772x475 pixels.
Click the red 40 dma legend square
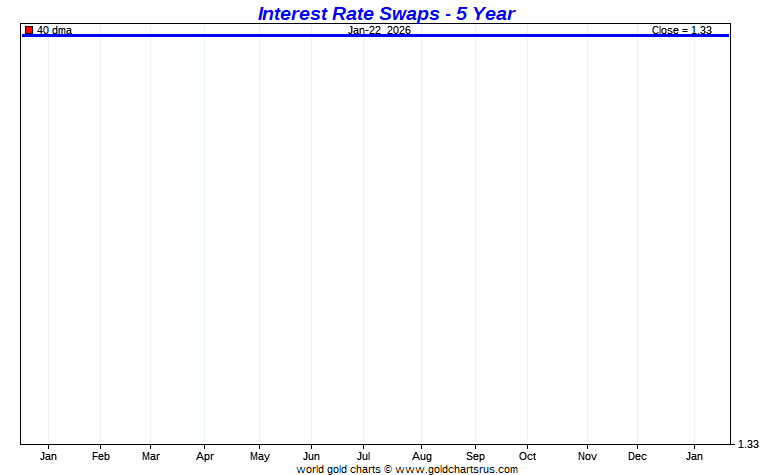pyautogui.click(x=29, y=30)
